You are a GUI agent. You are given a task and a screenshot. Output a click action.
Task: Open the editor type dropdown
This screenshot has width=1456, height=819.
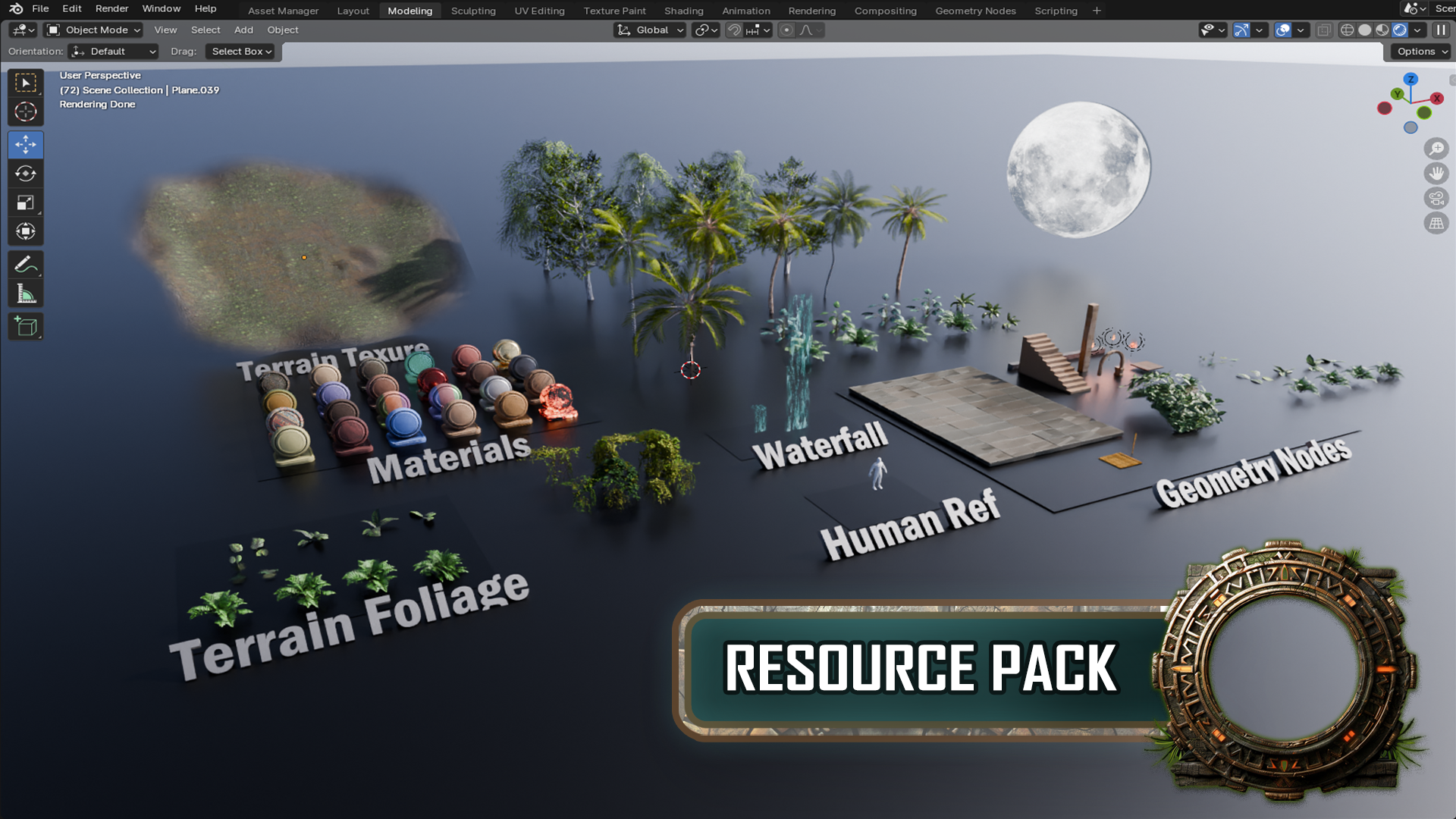pyautogui.click(x=23, y=30)
